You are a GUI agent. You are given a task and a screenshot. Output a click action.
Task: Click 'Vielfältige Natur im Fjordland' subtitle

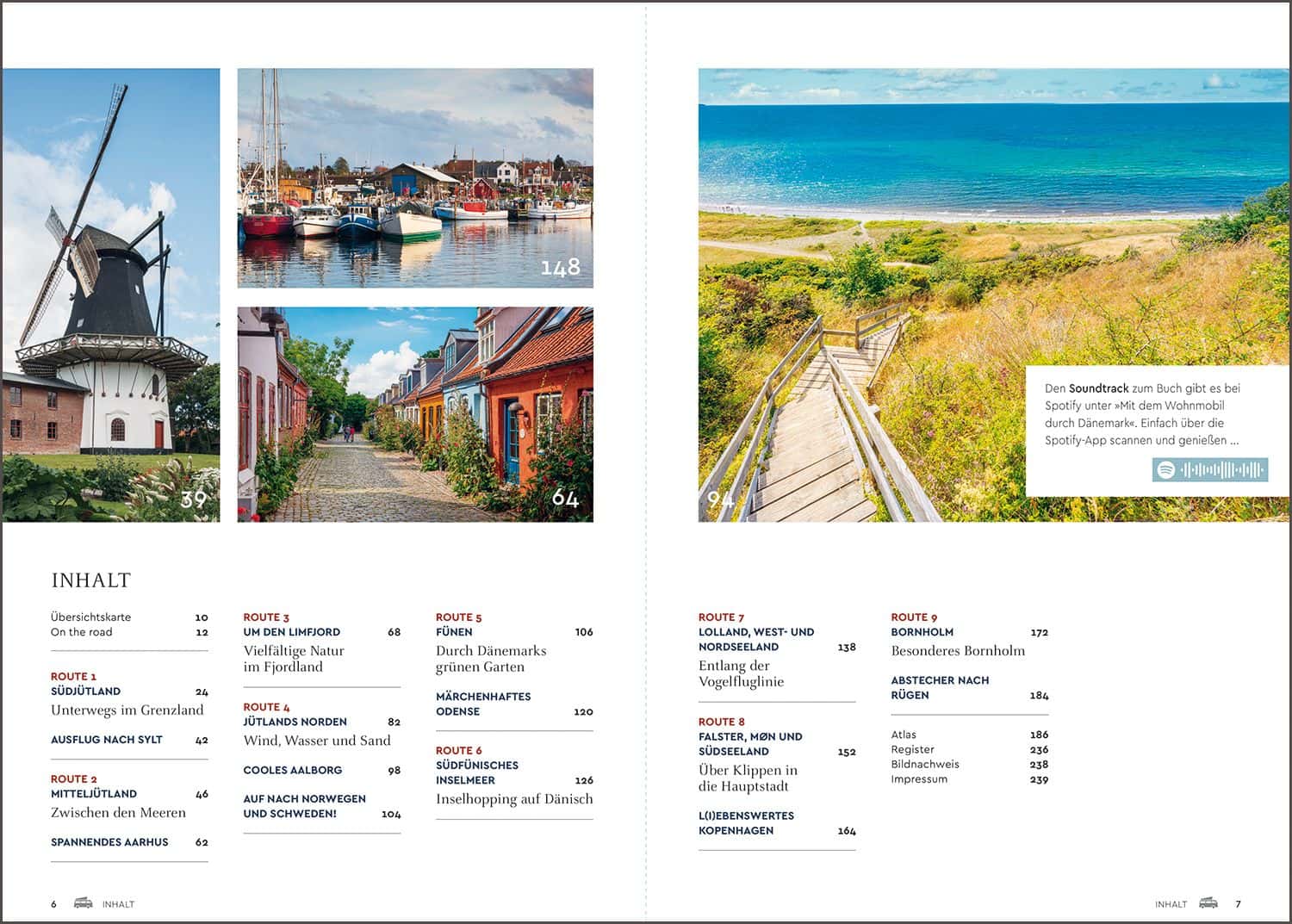[294, 659]
